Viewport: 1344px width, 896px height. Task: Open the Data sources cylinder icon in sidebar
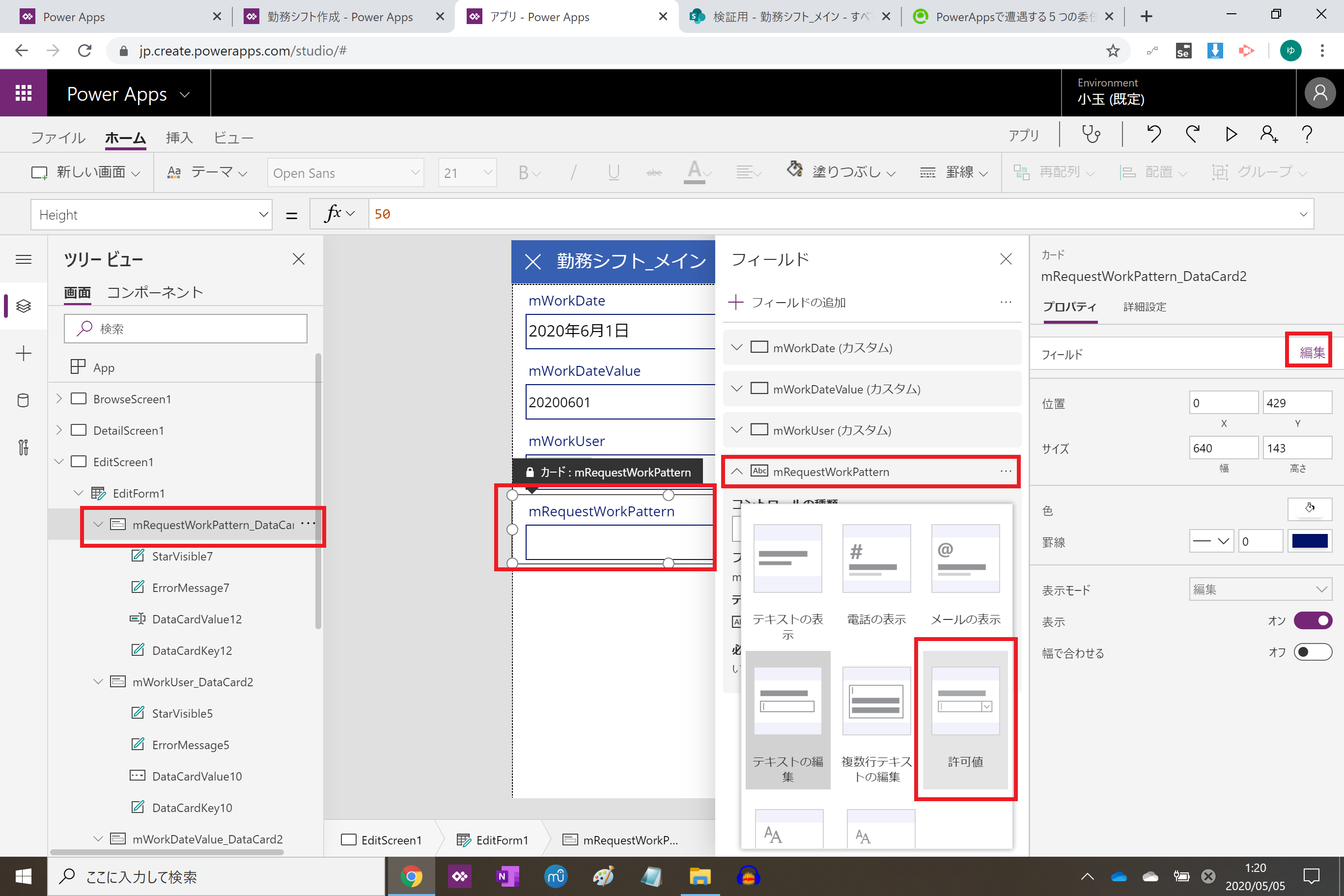pos(24,400)
